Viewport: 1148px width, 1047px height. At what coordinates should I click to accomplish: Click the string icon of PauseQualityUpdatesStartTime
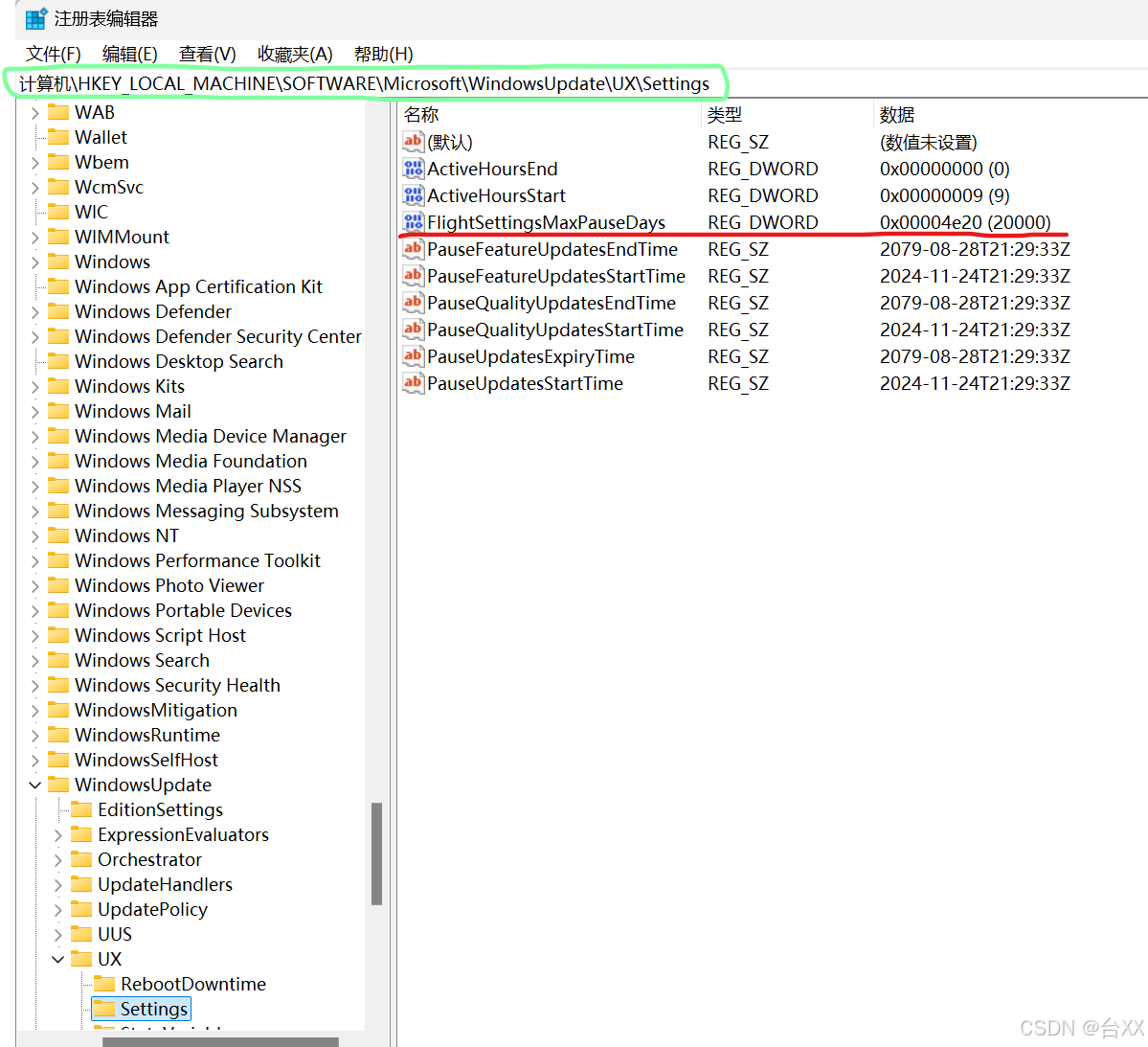point(413,330)
